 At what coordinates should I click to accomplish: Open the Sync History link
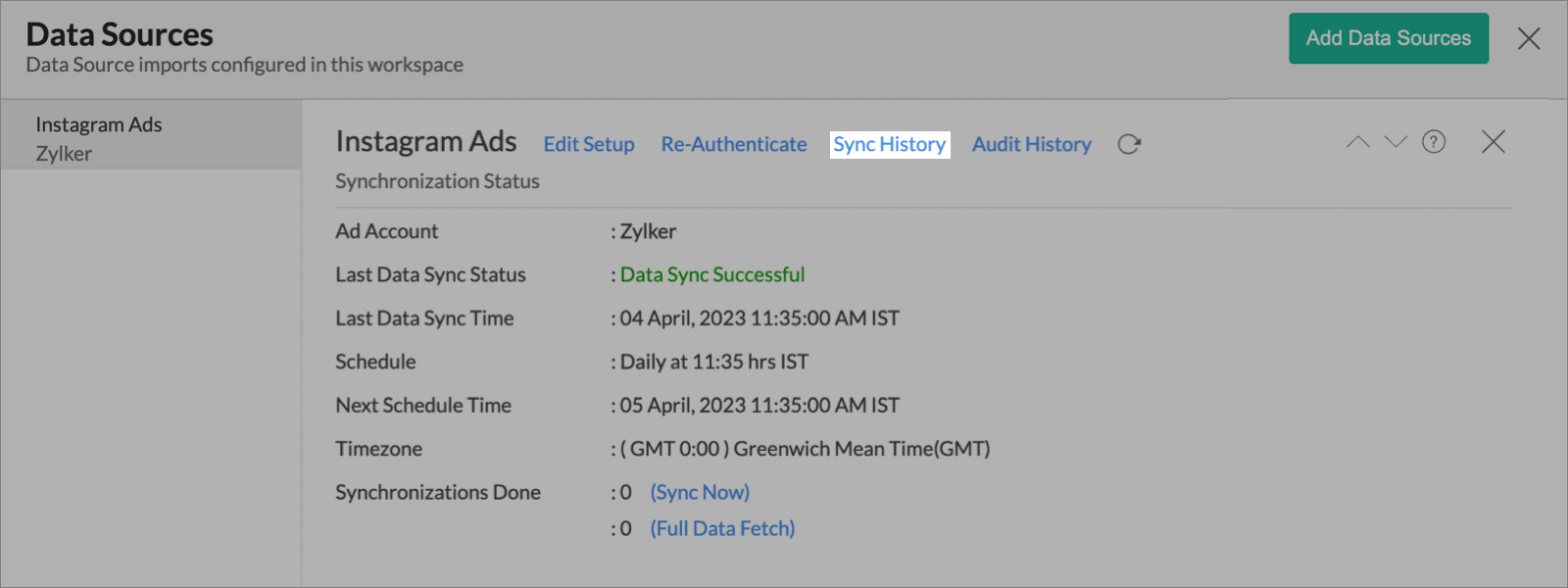(890, 144)
